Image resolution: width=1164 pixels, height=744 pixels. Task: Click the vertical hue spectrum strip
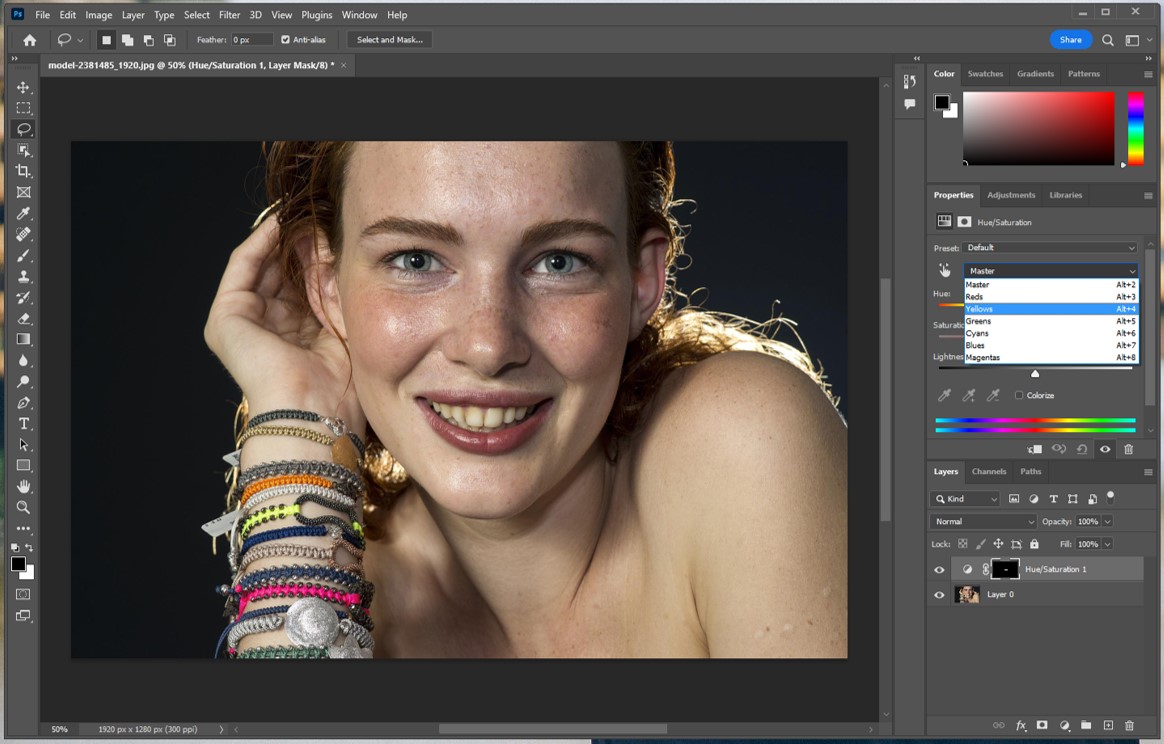pyautogui.click(x=1135, y=128)
